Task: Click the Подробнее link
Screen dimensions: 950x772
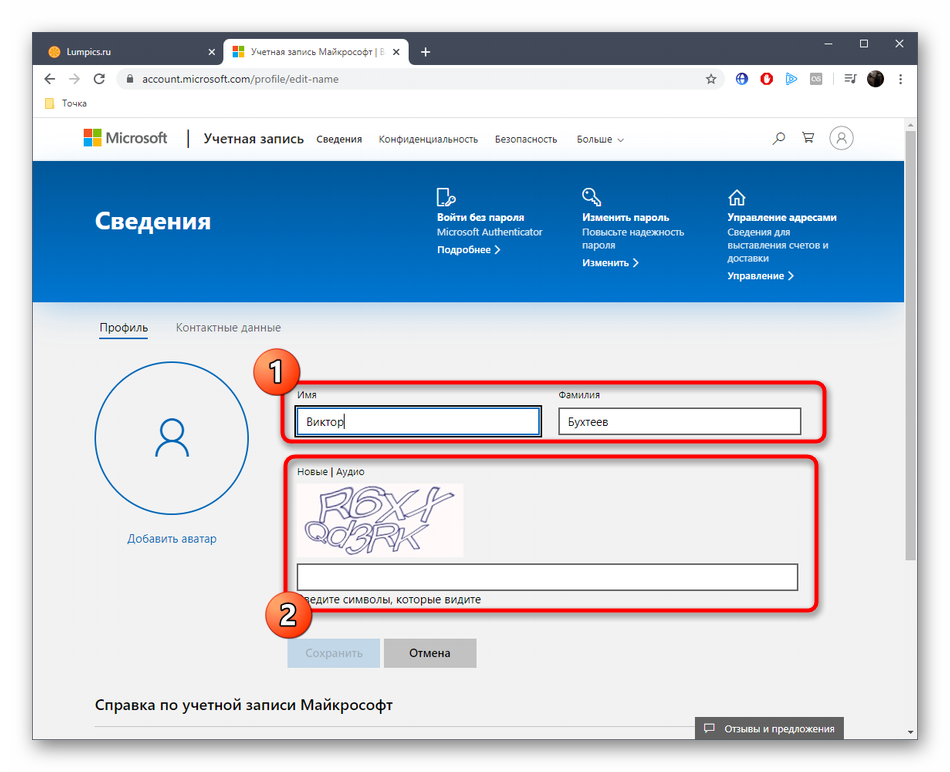Action: pos(468,250)
